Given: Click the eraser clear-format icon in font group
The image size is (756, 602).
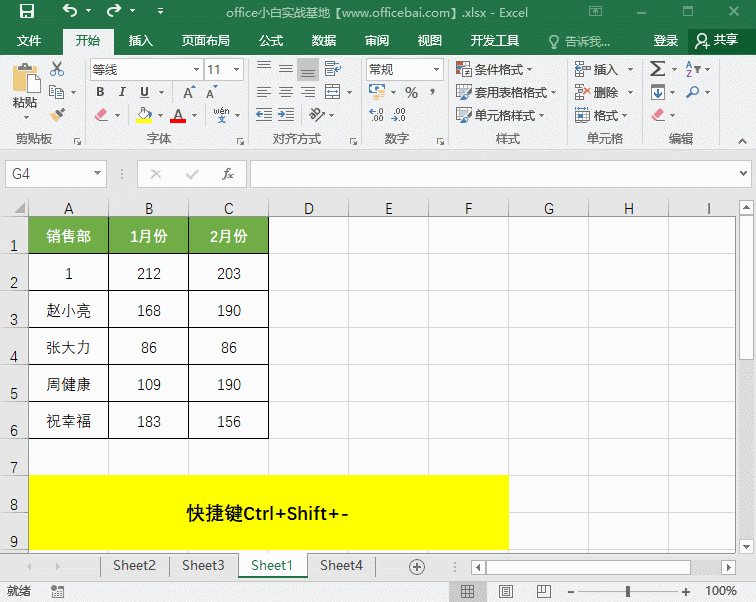Looking at the screenshot, I should (x=101, y=115).
